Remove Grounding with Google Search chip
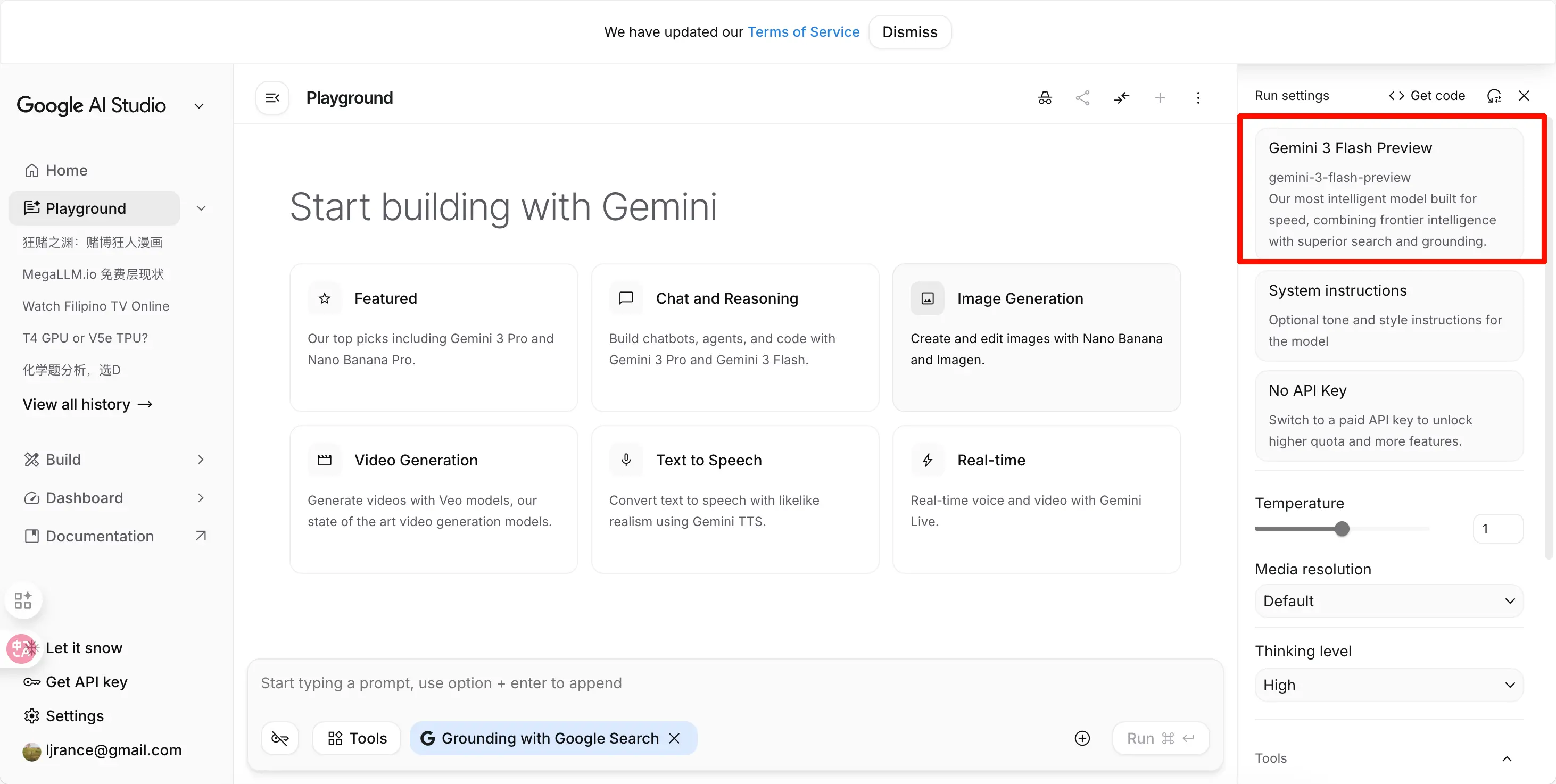 click(x=675, y=738)
